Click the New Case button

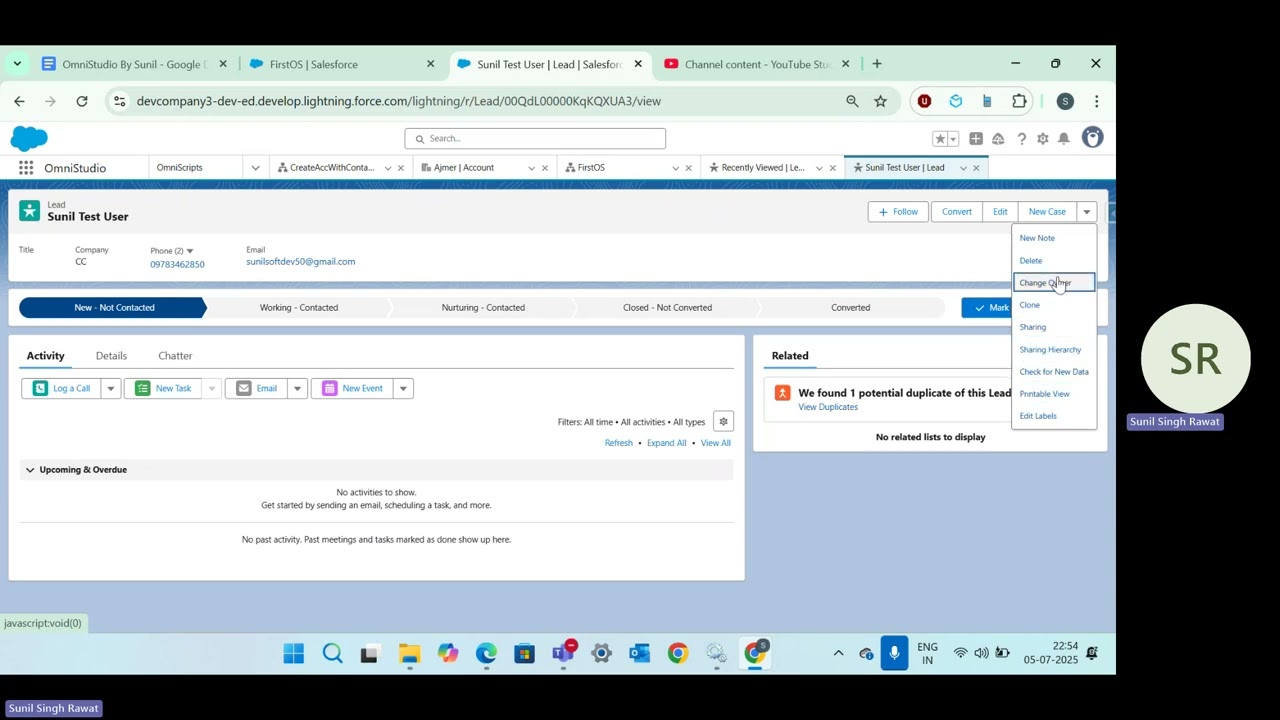point(1047,212)
